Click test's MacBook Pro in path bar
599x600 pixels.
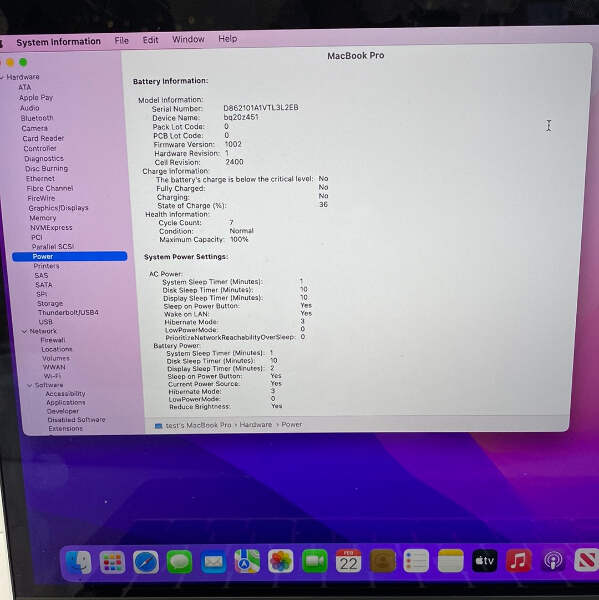coord(198,425)
